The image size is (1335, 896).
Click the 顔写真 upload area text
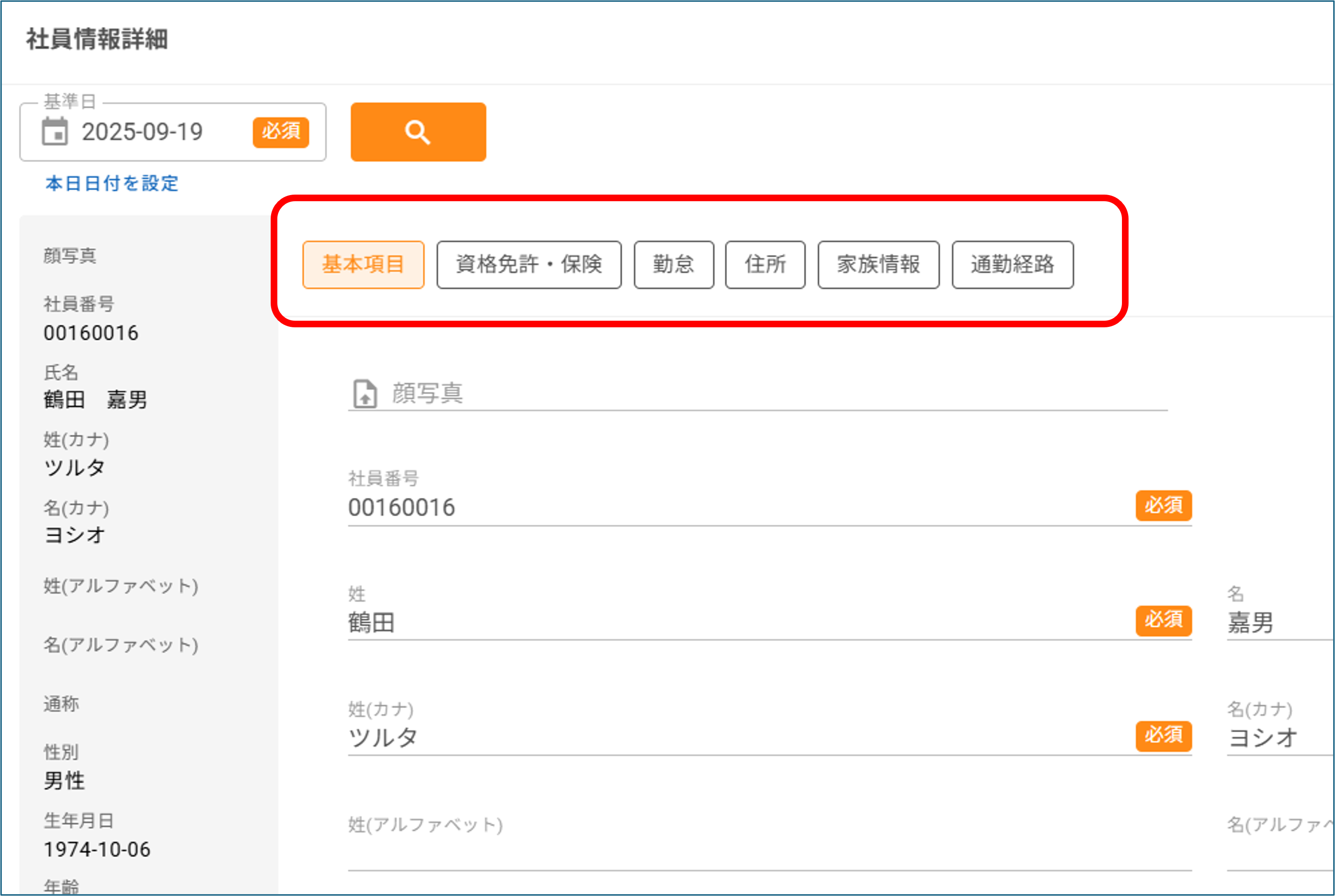(428, 393)
